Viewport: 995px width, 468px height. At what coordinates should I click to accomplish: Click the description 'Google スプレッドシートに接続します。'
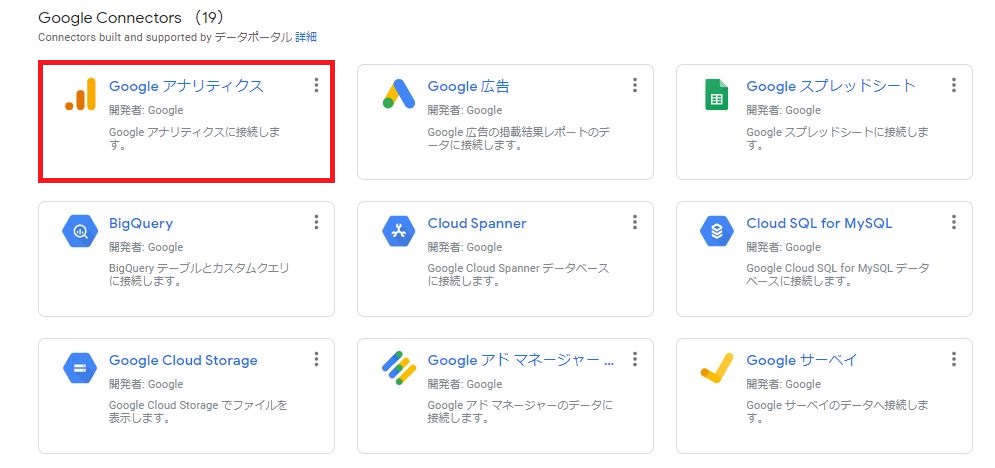[838, 139]
